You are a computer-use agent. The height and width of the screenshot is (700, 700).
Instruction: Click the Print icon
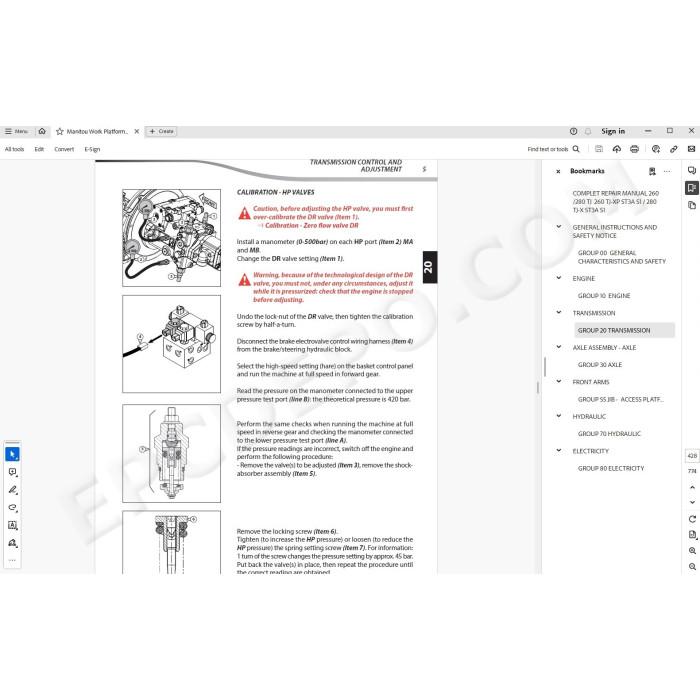pos(634,149)
